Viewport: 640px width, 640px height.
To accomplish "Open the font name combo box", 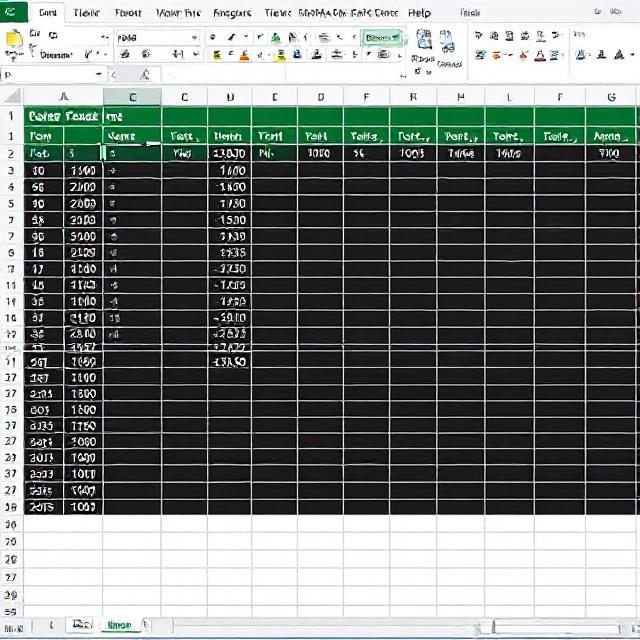I will tap(157, 38).
